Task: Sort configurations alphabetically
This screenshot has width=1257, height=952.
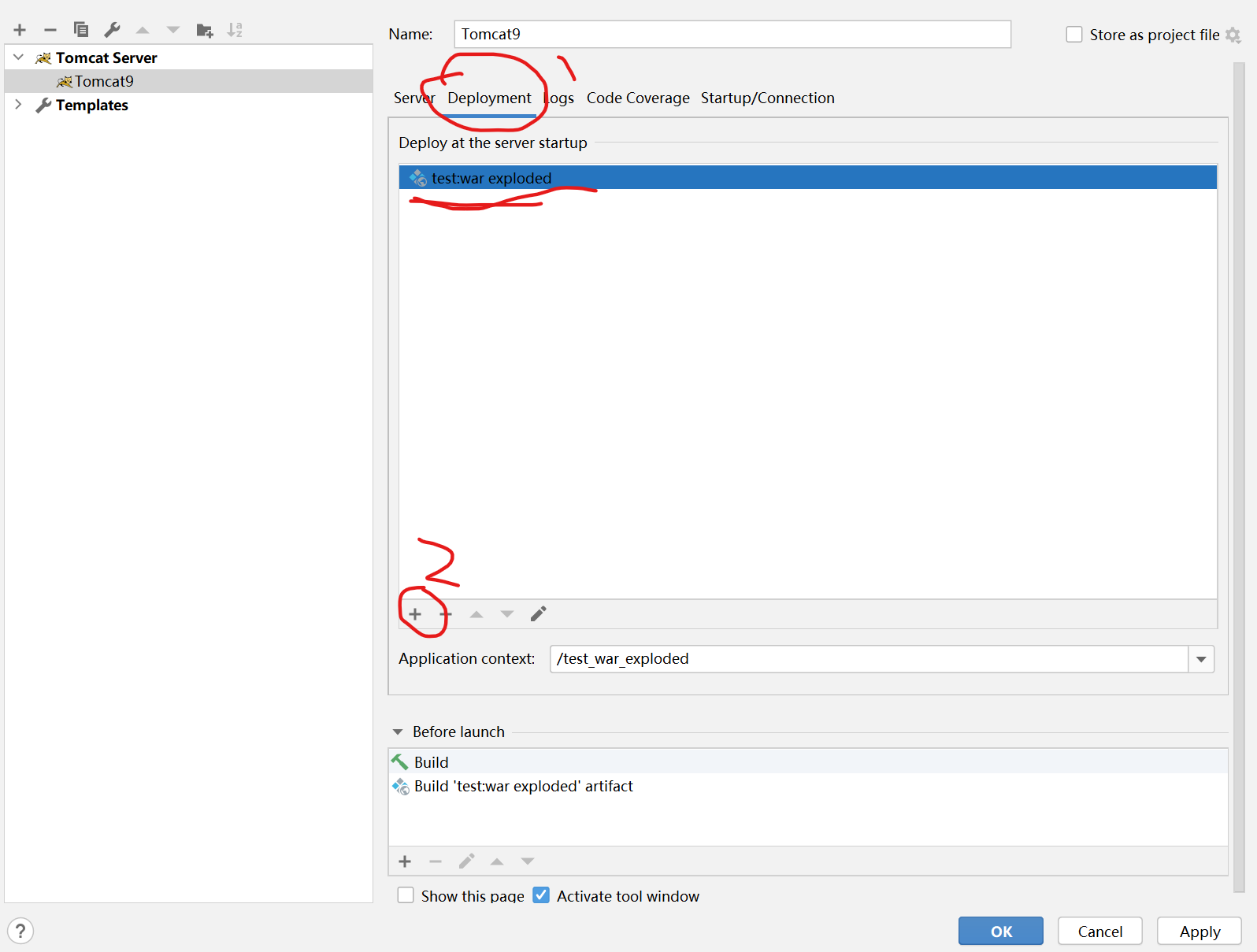Action: (235, 30)
